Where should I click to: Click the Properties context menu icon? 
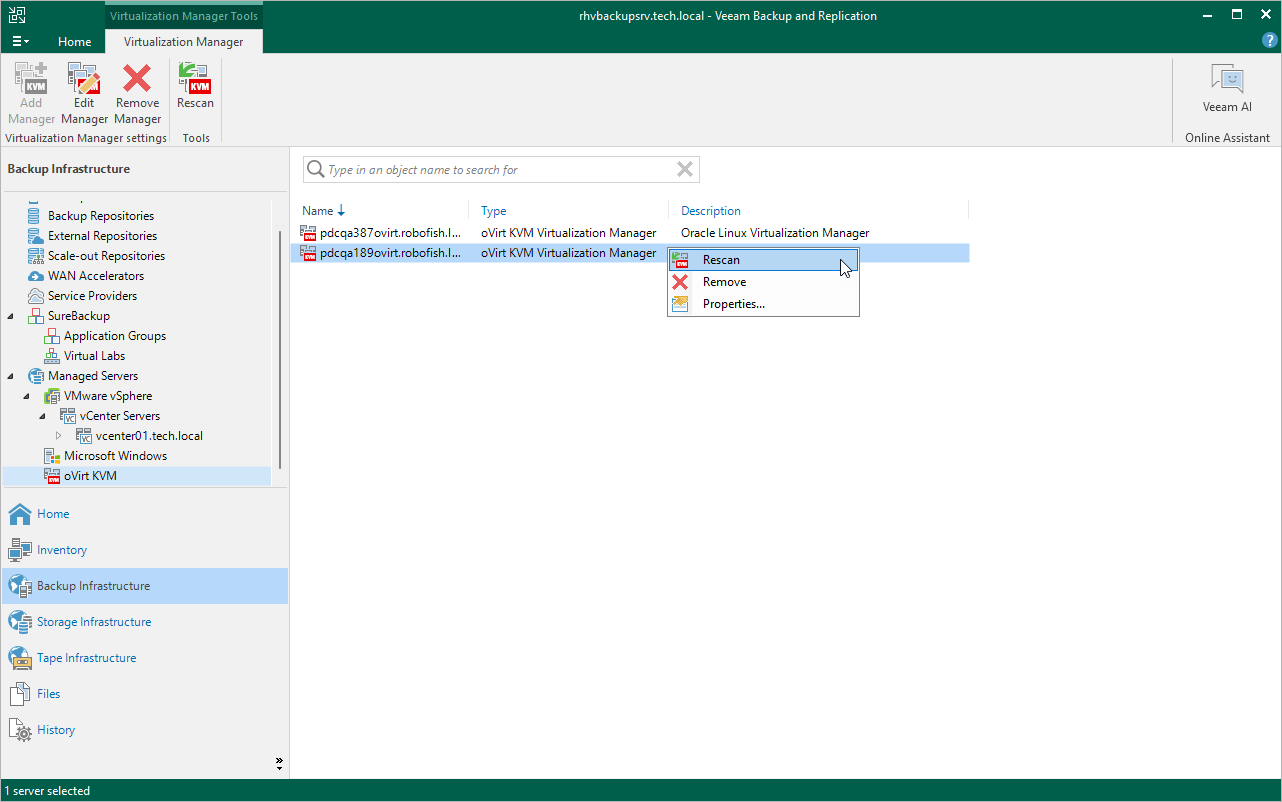coord(680,304)
